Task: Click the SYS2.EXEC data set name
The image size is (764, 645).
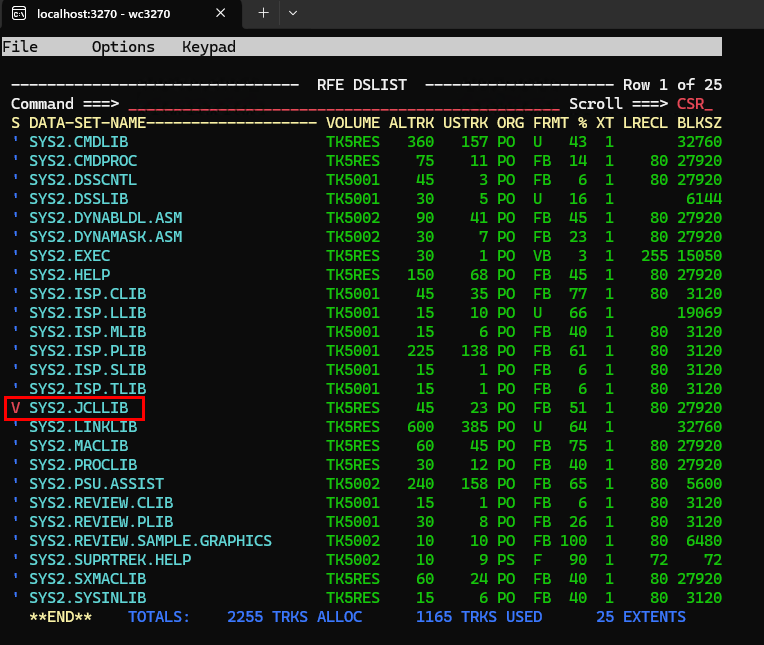Action: point(70,256)
